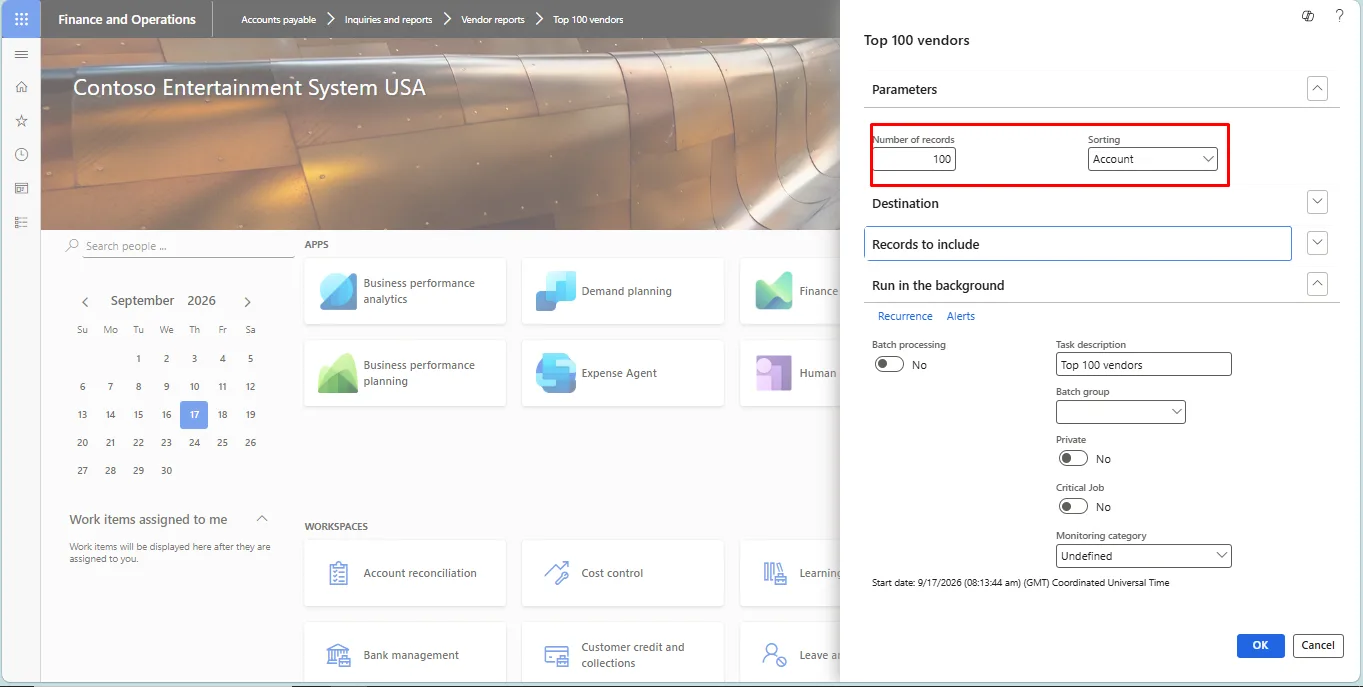Click the Search people field
The image size is (1363, 687).
click(189, 246)
